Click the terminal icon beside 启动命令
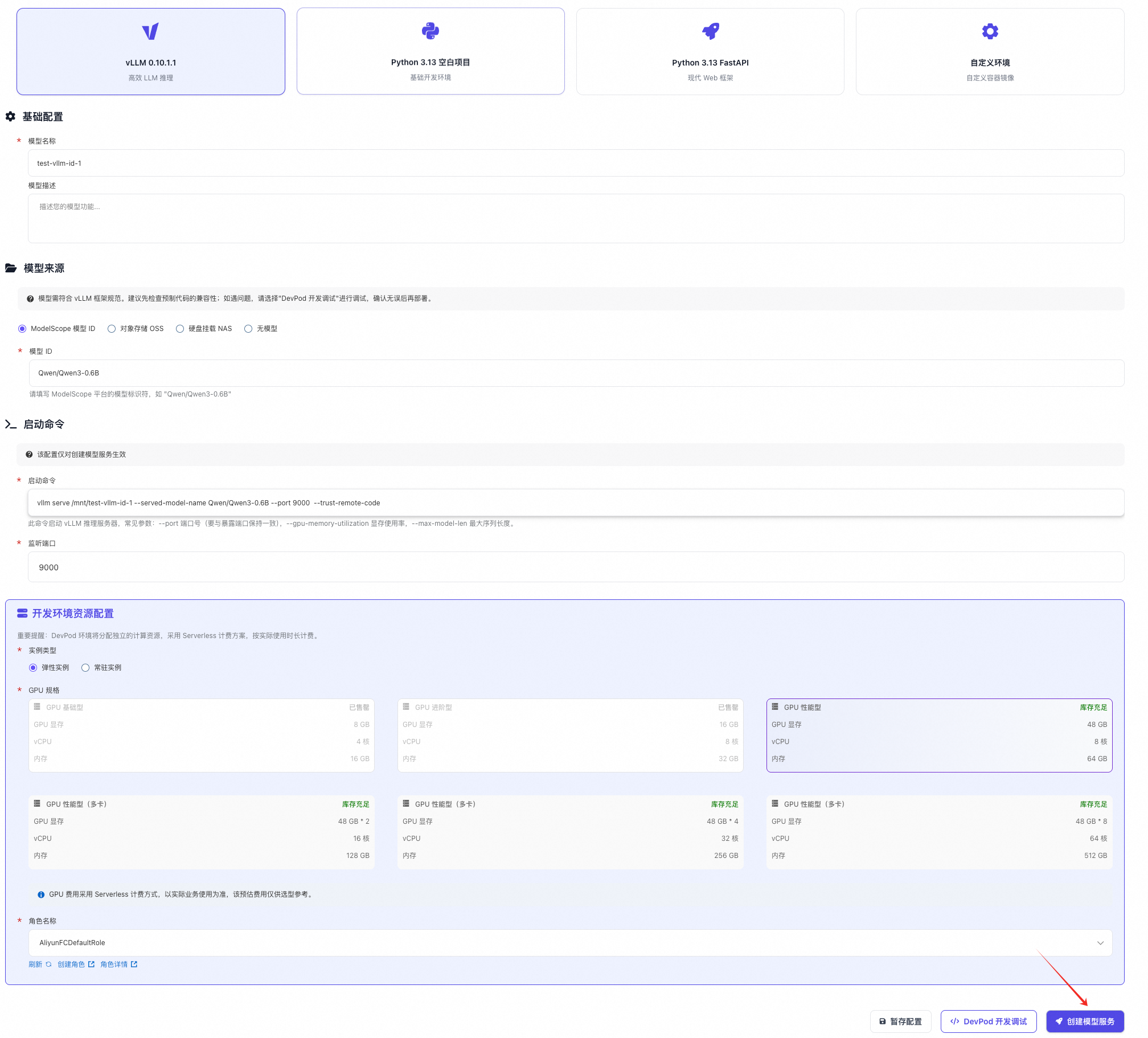The height and width of the screenshot is (1038, 1148). click(10, 424)
